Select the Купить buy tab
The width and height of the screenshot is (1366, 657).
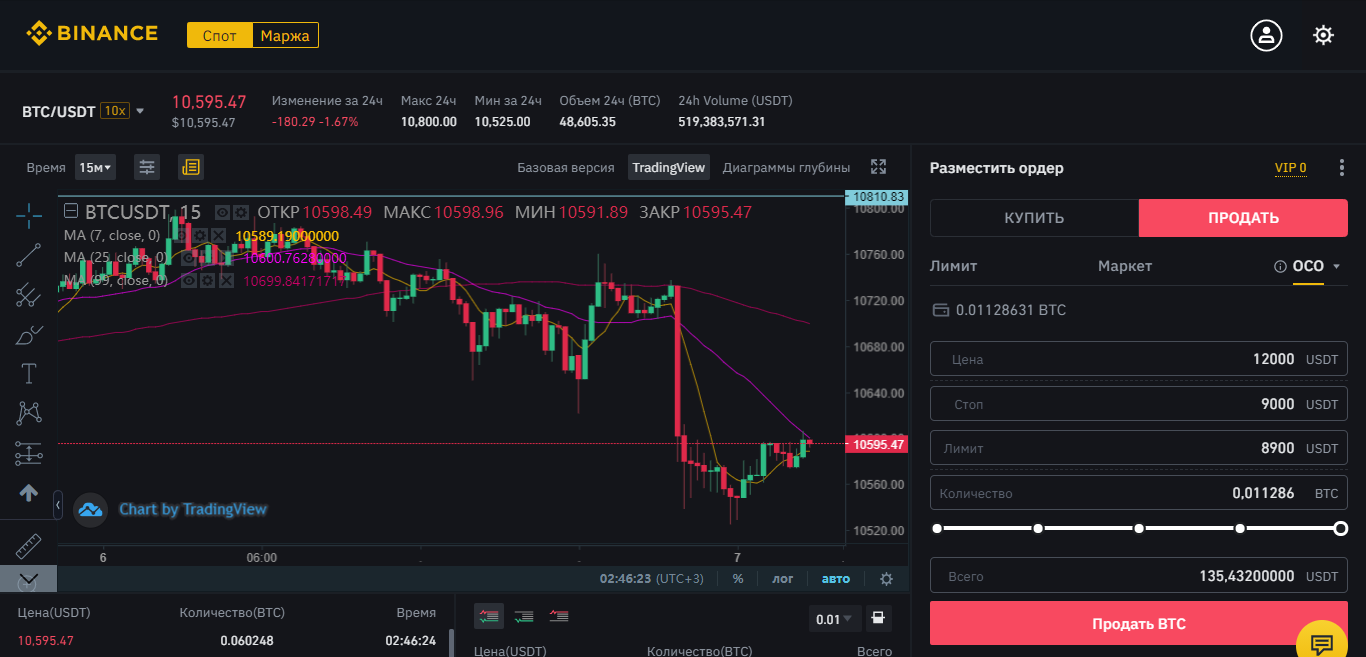point(1034,218)
